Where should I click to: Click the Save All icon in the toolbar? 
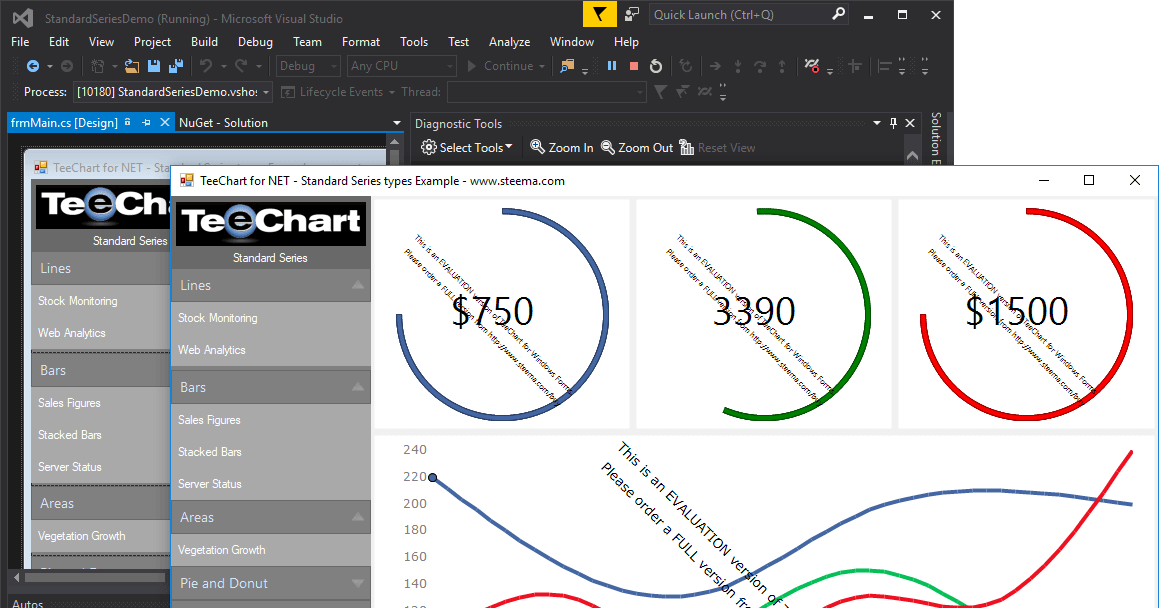(x=176, y=64)
